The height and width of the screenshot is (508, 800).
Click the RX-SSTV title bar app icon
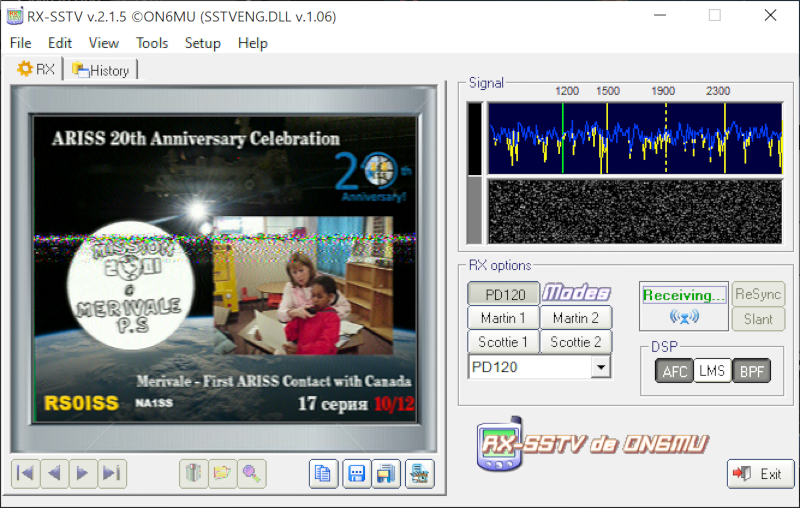[x=15, y=16]
